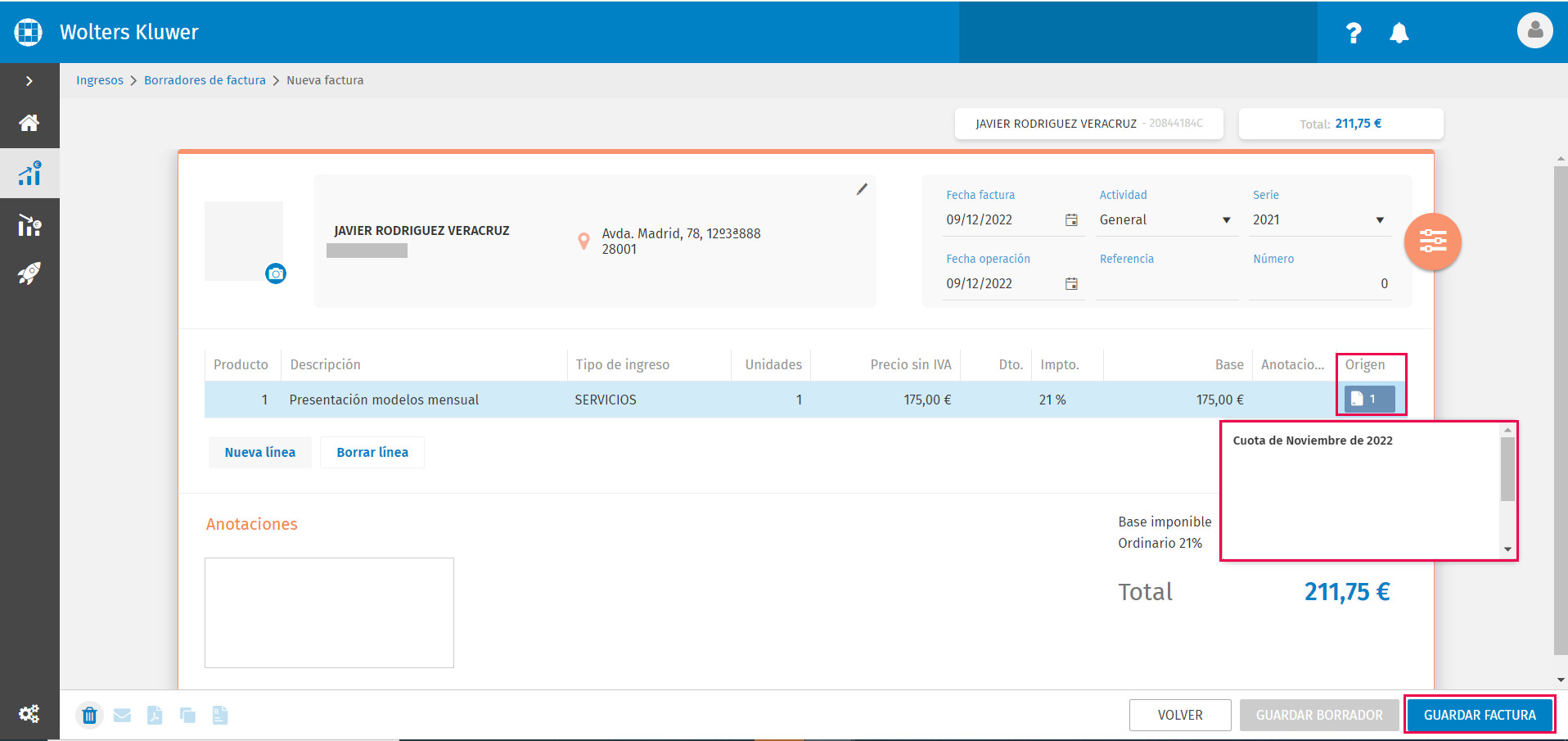Image resolution: width=1568 pixels, height=741 pixels.
Task: Open the Actividad General dropdown
Action: [x=1165, y=219]
